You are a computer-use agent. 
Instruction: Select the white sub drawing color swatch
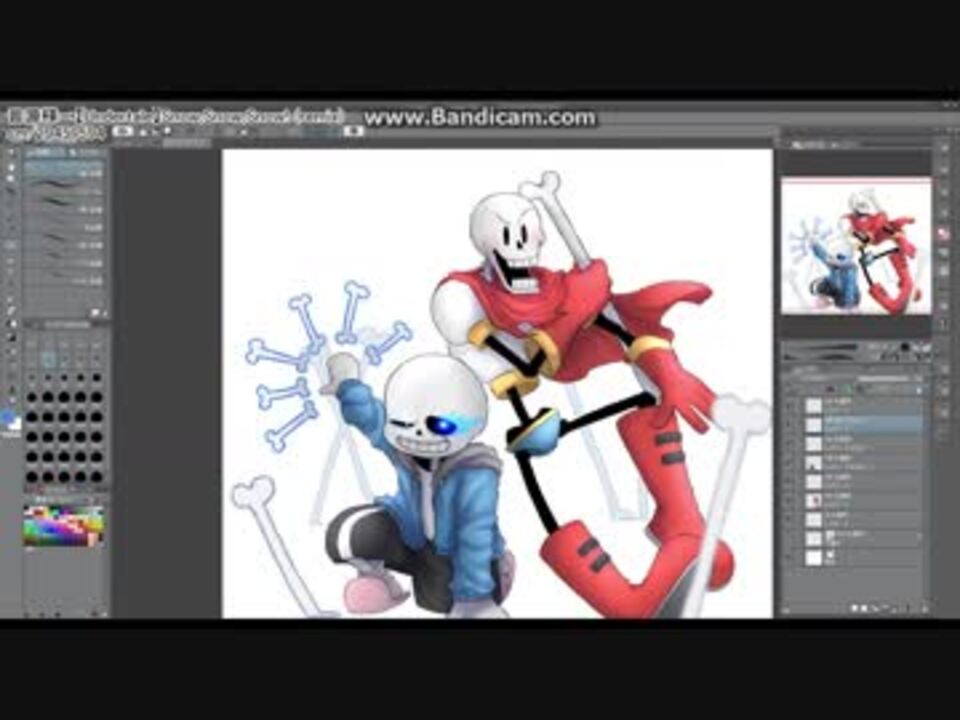[15, 424]
